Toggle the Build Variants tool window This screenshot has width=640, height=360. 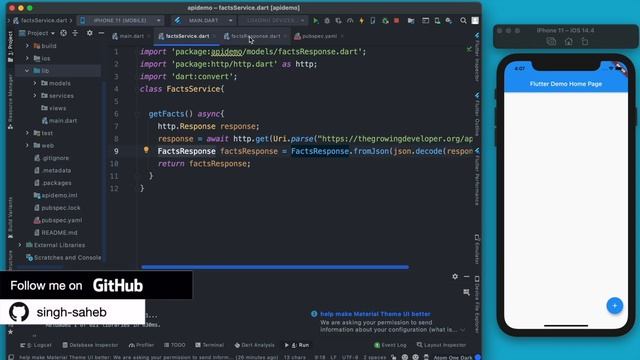11,218
